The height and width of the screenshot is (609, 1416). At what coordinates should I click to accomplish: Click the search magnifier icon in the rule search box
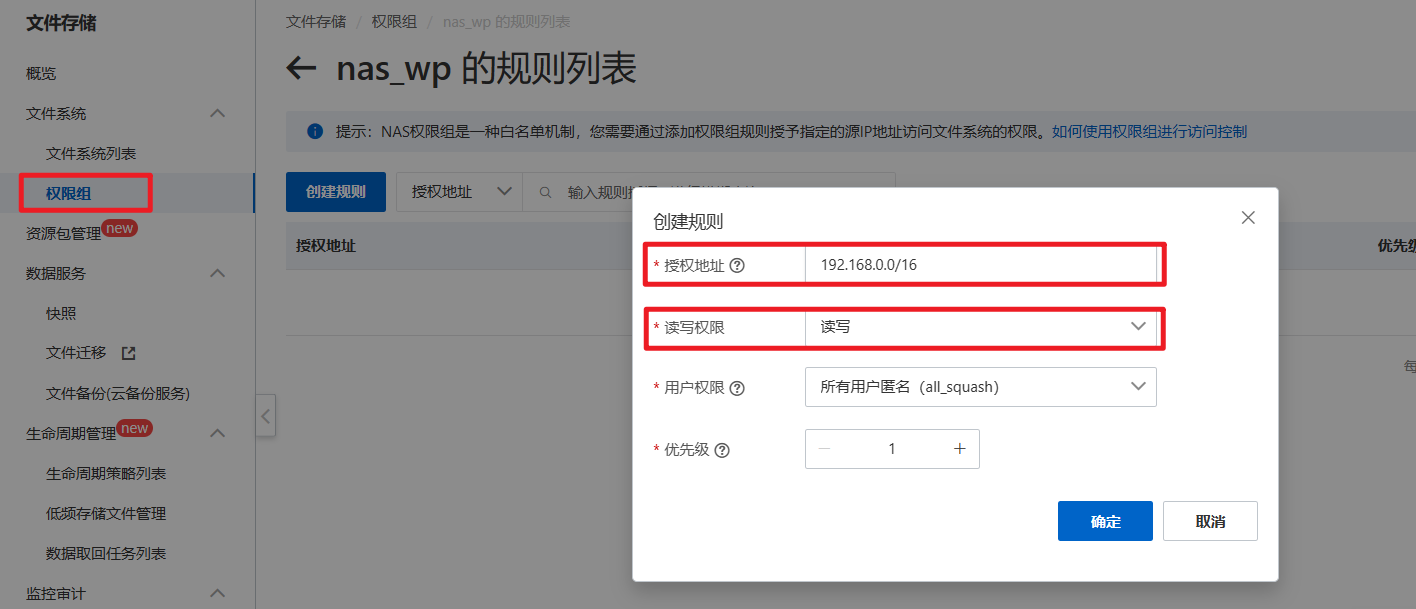pos(545,191)
